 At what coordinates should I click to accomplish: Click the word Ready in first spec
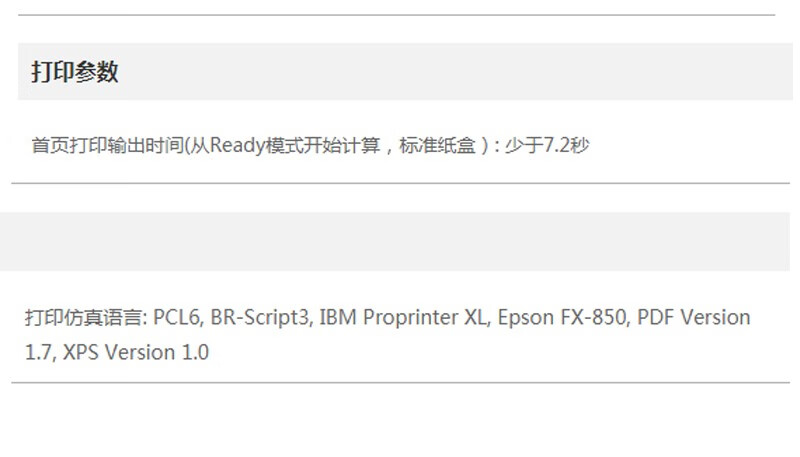click(238, 145)
